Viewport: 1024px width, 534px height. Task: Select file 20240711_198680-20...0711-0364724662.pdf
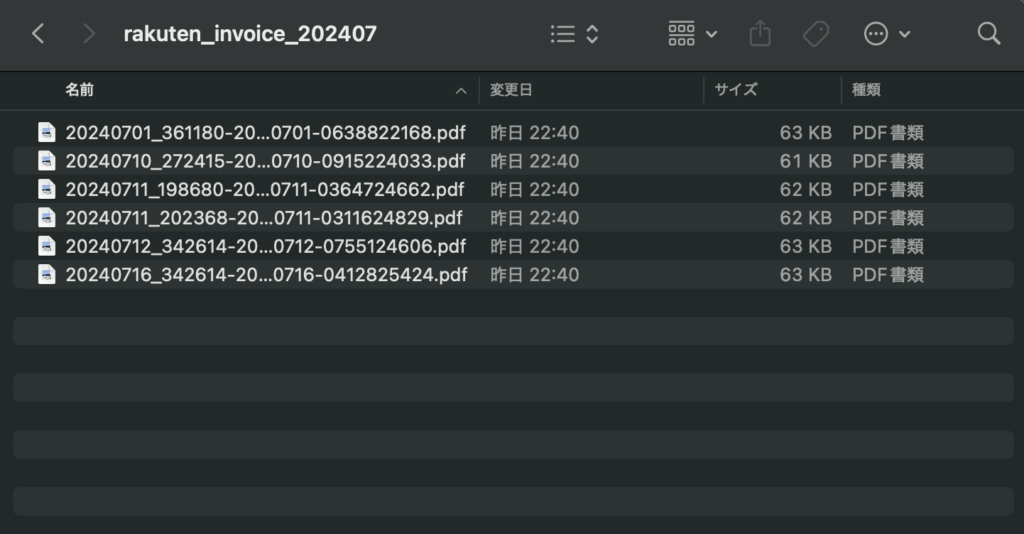coord(264,189)
